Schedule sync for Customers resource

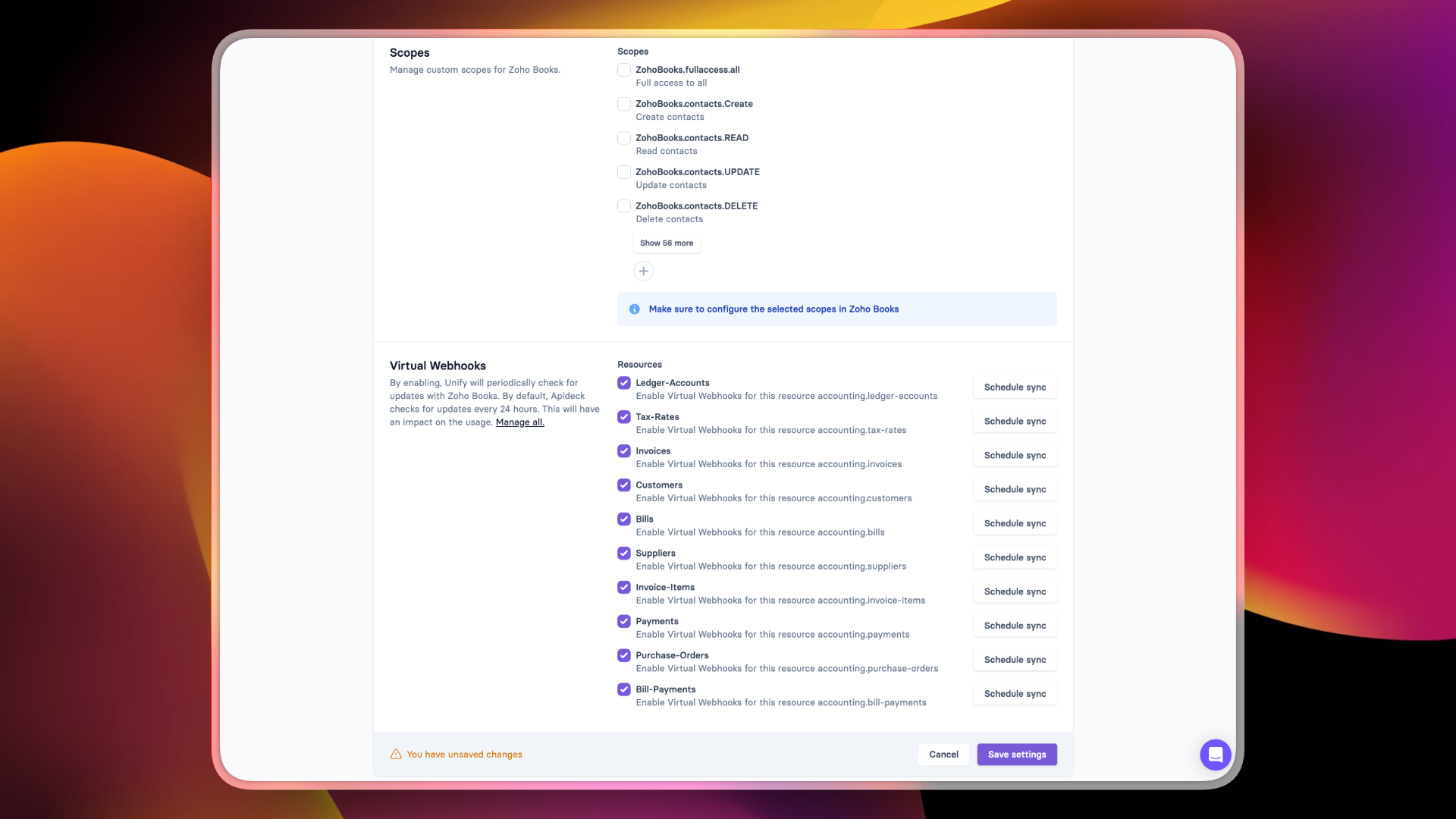point(1015,490)
